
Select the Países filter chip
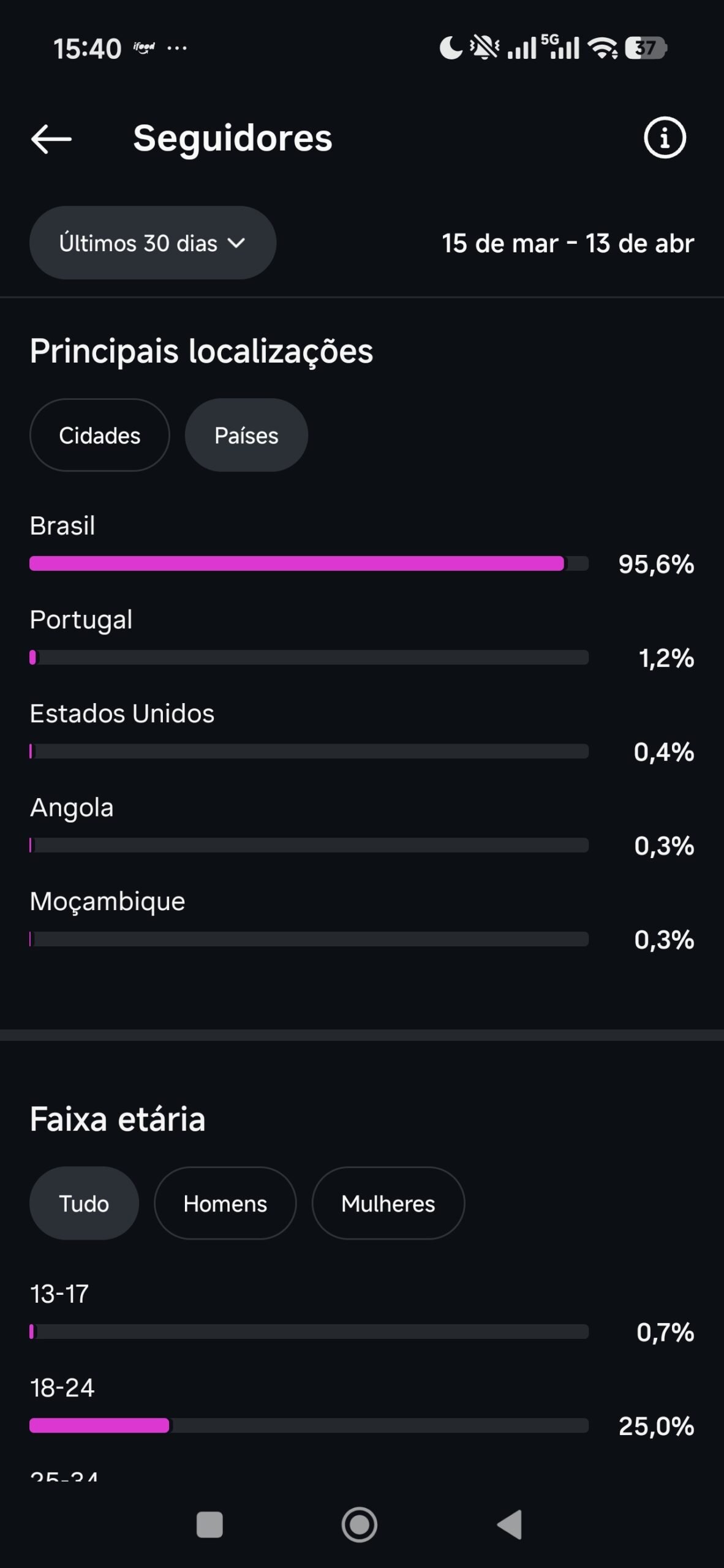(x=246, y=435)
